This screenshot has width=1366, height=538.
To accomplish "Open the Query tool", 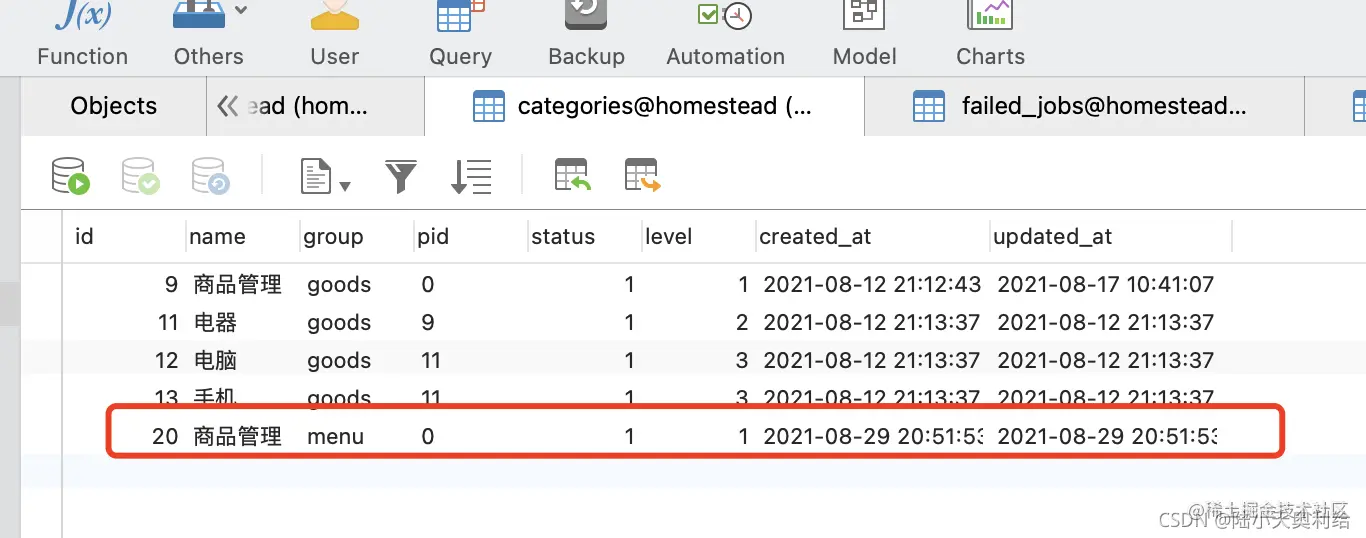I will pos(460,35).
